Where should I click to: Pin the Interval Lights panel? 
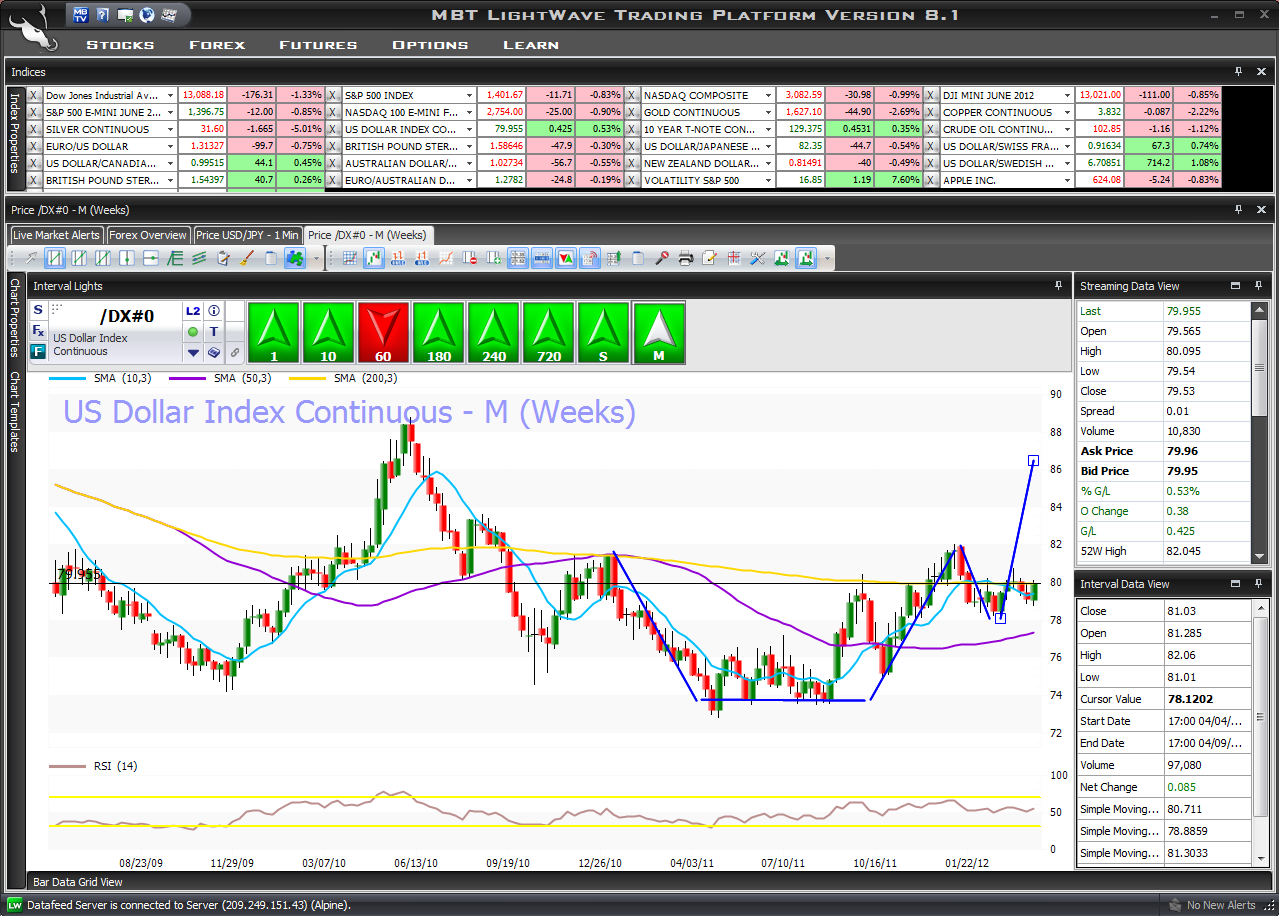[x=1058, y=286]
